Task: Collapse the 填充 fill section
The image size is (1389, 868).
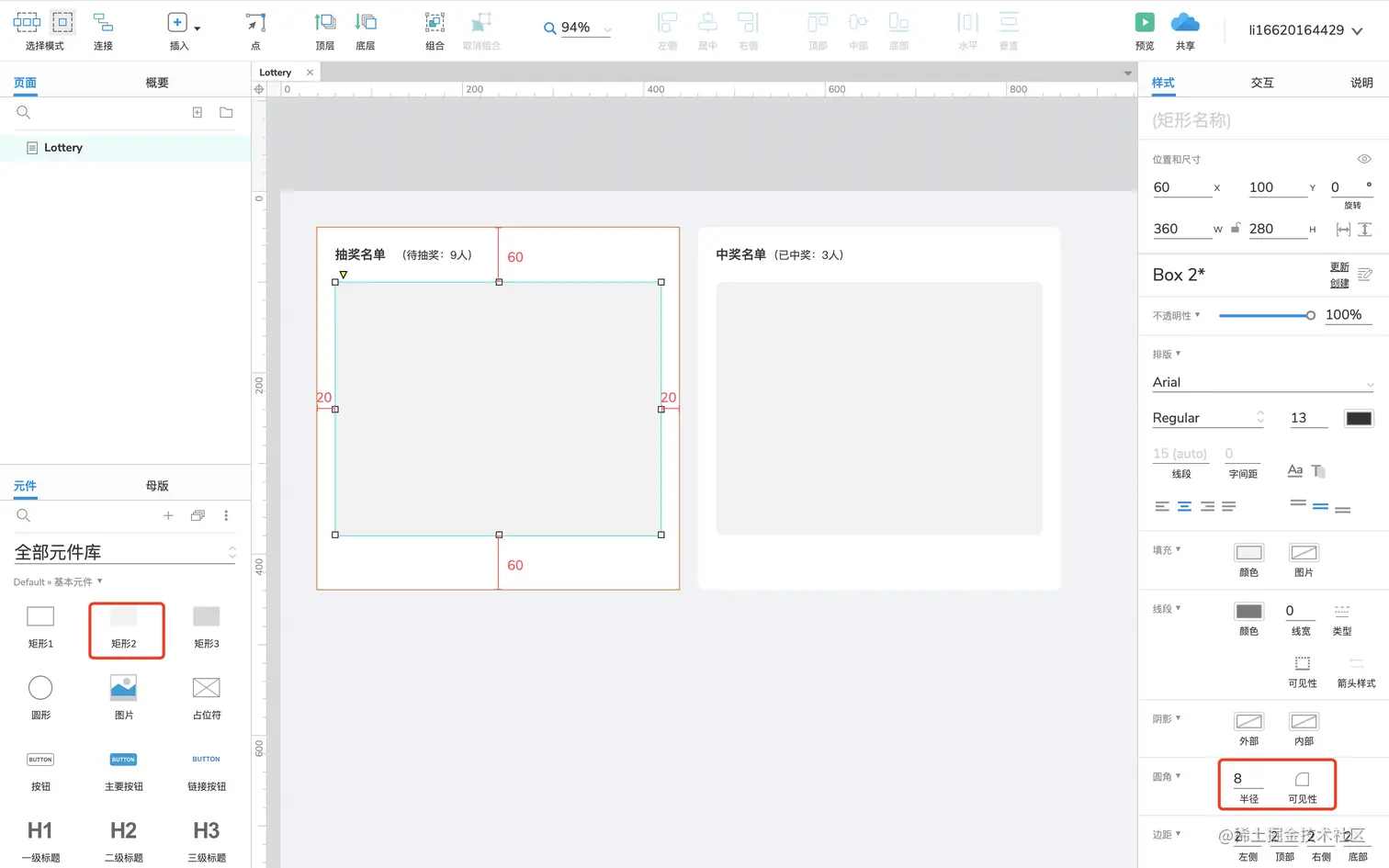Action: pos(1167,549)
